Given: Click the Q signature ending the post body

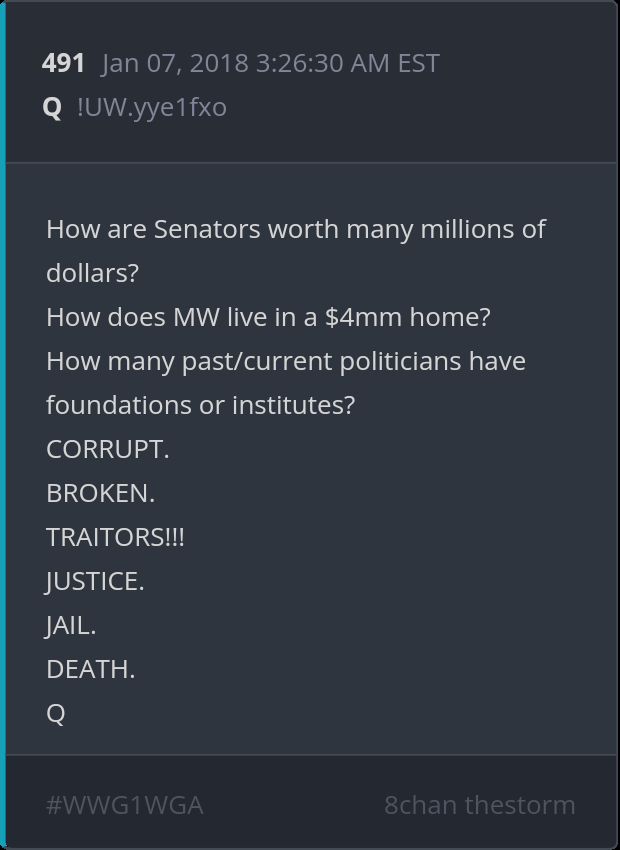Looking at the screenshot, I should pyautogui.click(x=56, y=713).
